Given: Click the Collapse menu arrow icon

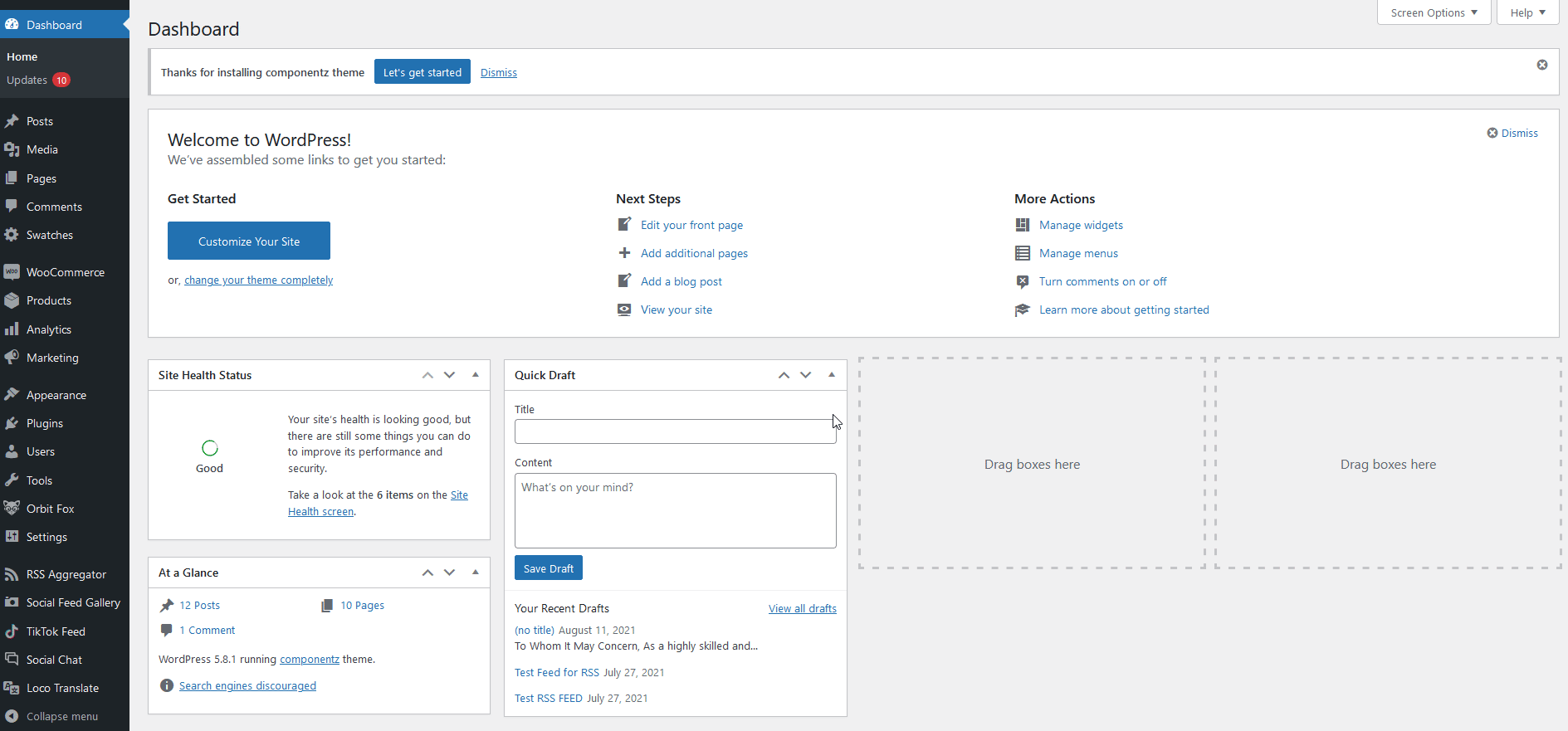Looking at the screenshot, I should click(x=12, y=716).
